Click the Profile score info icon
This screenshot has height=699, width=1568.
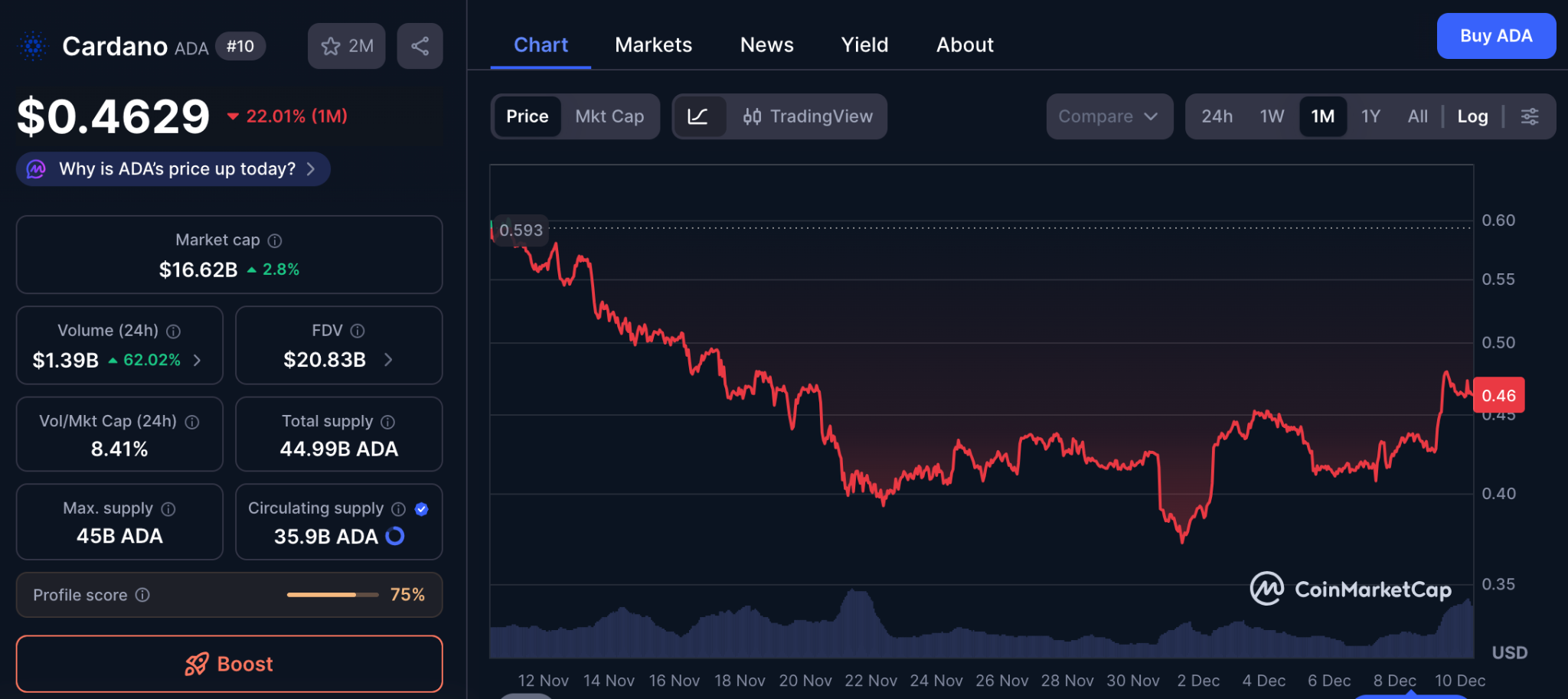point(143,595)
